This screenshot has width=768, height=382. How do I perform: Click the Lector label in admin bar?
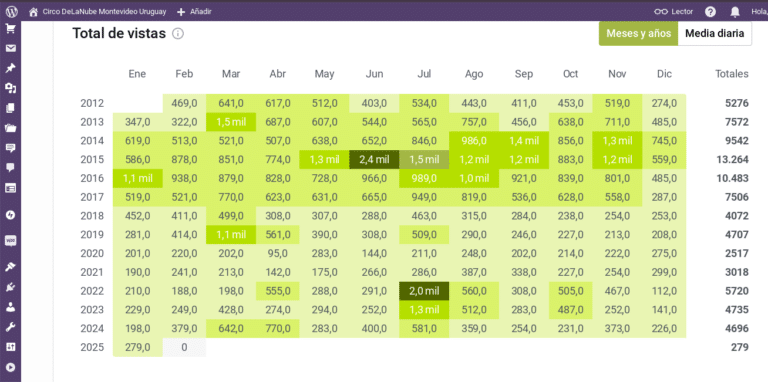click(682, 12)
